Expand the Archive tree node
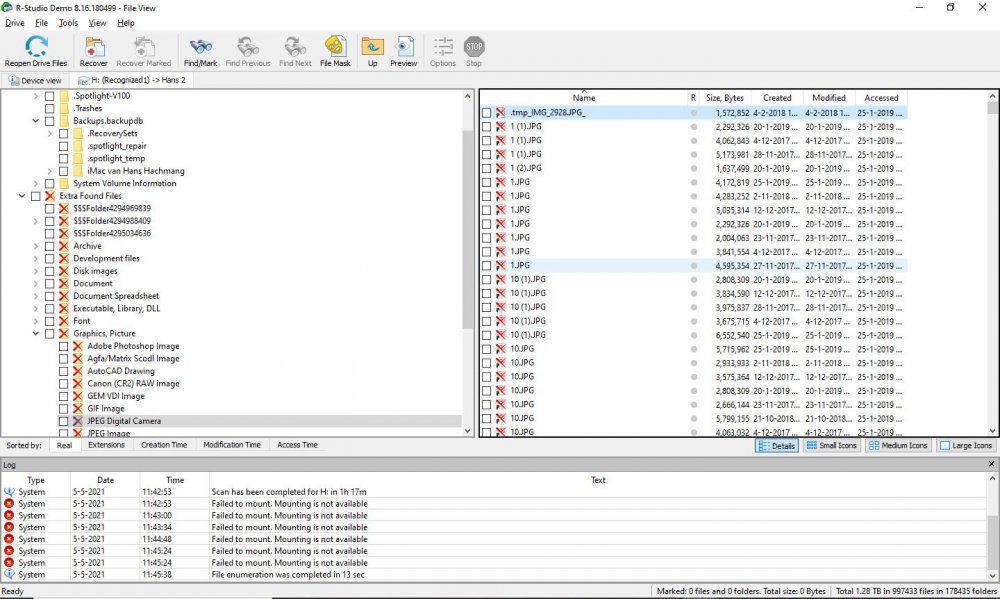This screenshot has height=599, width=1000. 36,246
